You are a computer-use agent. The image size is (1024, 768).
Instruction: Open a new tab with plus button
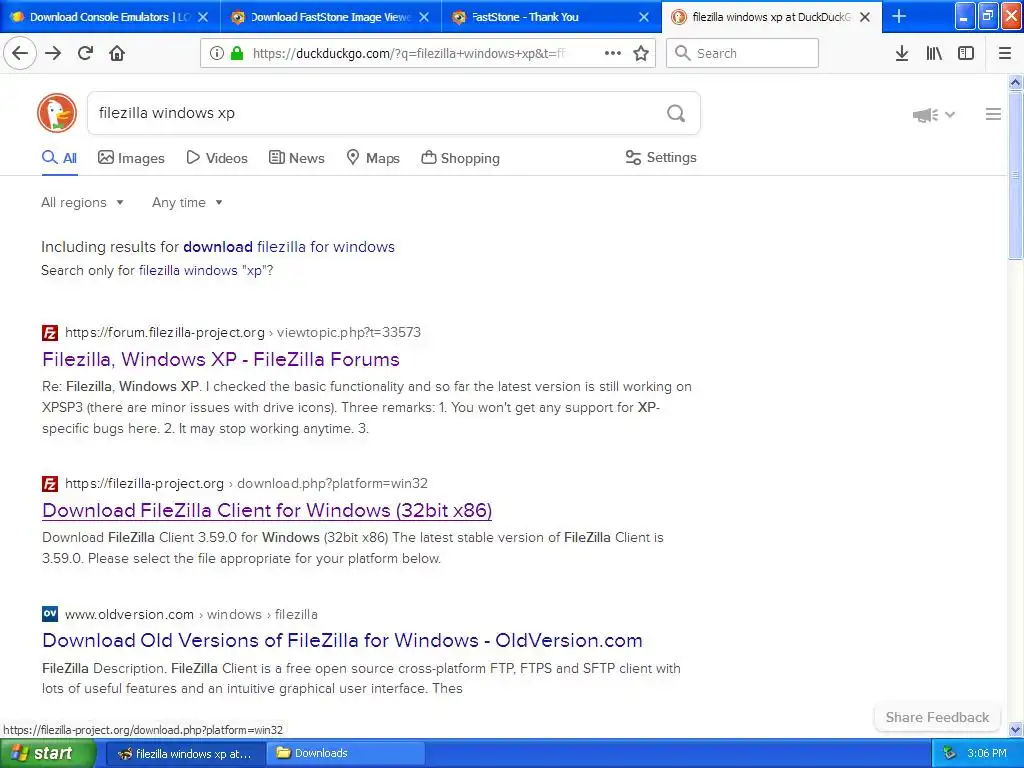(x=899, y=16)
